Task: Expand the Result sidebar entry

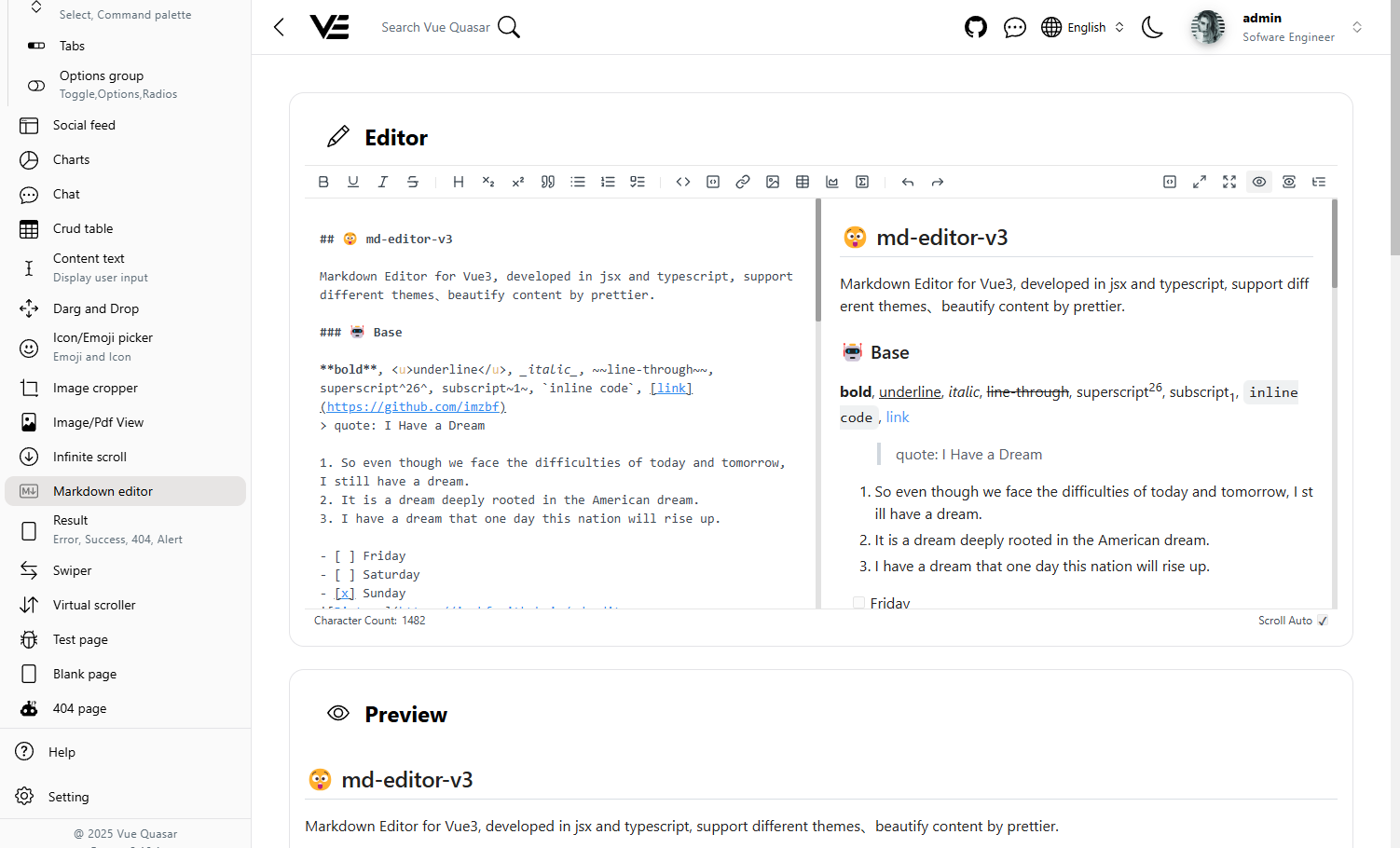Action: coord(125,528)
